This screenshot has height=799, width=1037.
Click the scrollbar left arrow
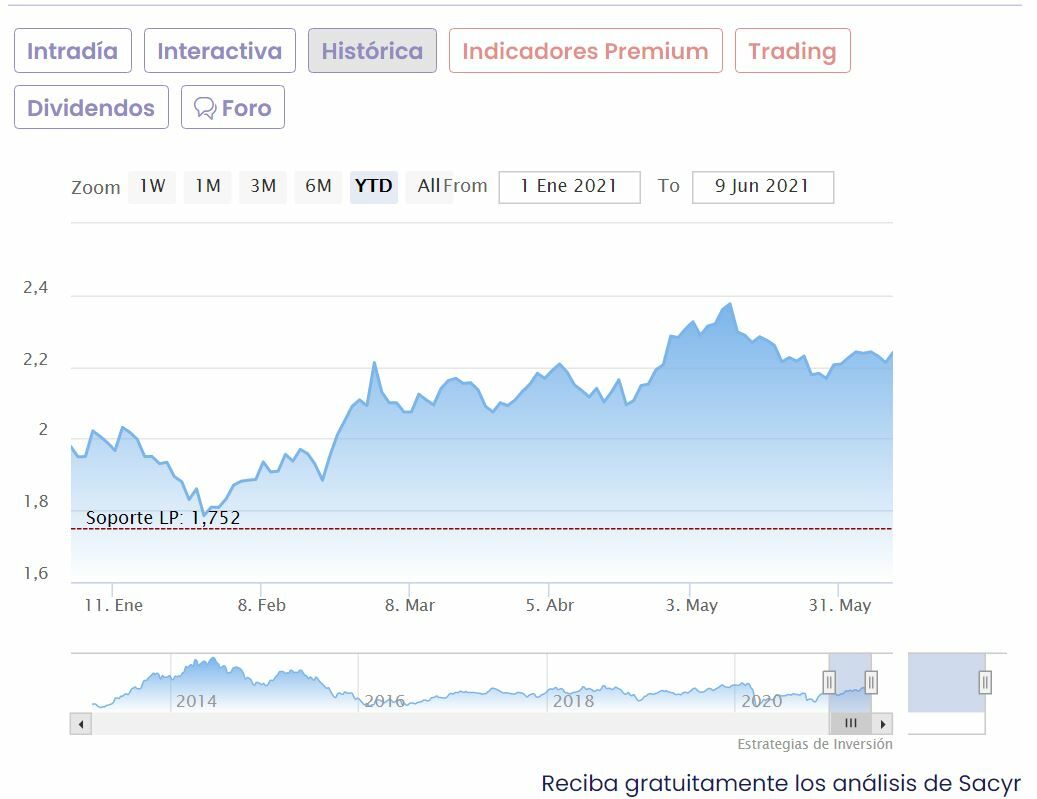tap(80, 723)
